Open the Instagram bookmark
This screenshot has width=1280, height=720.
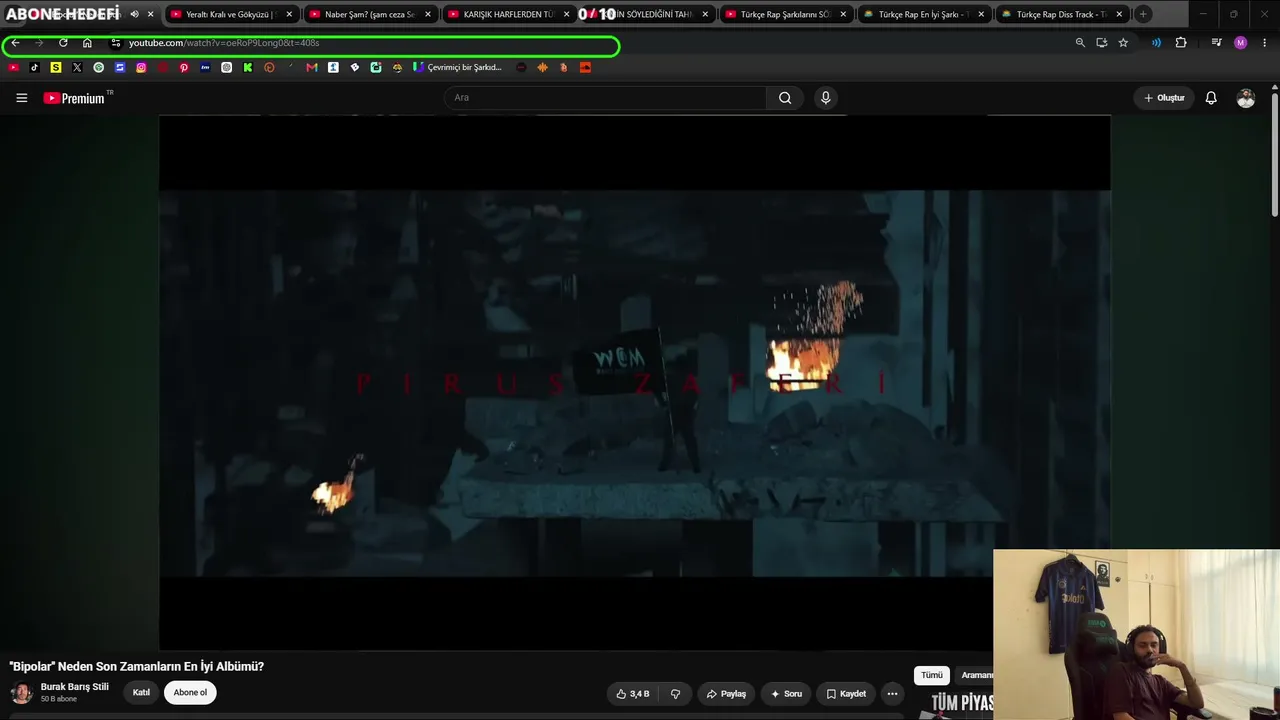click(141, 68)
